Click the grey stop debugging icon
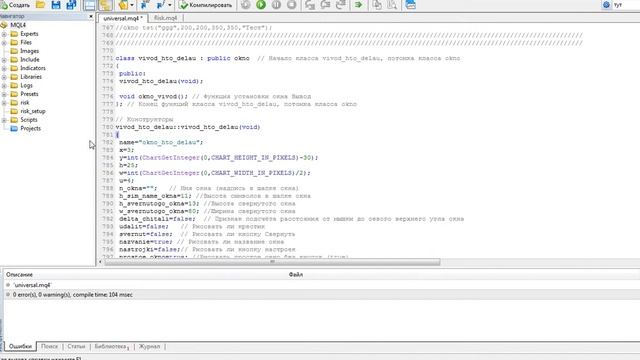 coord(291,5)
